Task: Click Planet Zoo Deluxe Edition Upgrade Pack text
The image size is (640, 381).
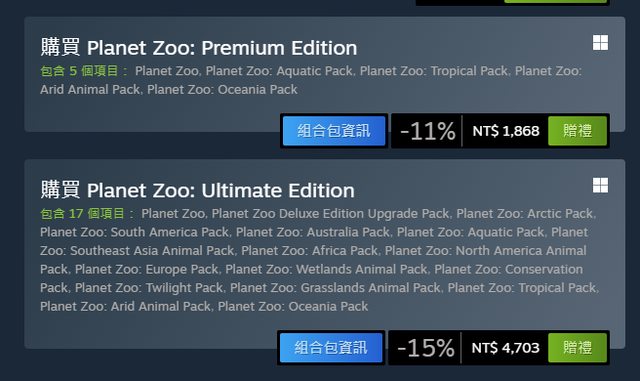Action: pyautogui.click(x=330, y=214)
